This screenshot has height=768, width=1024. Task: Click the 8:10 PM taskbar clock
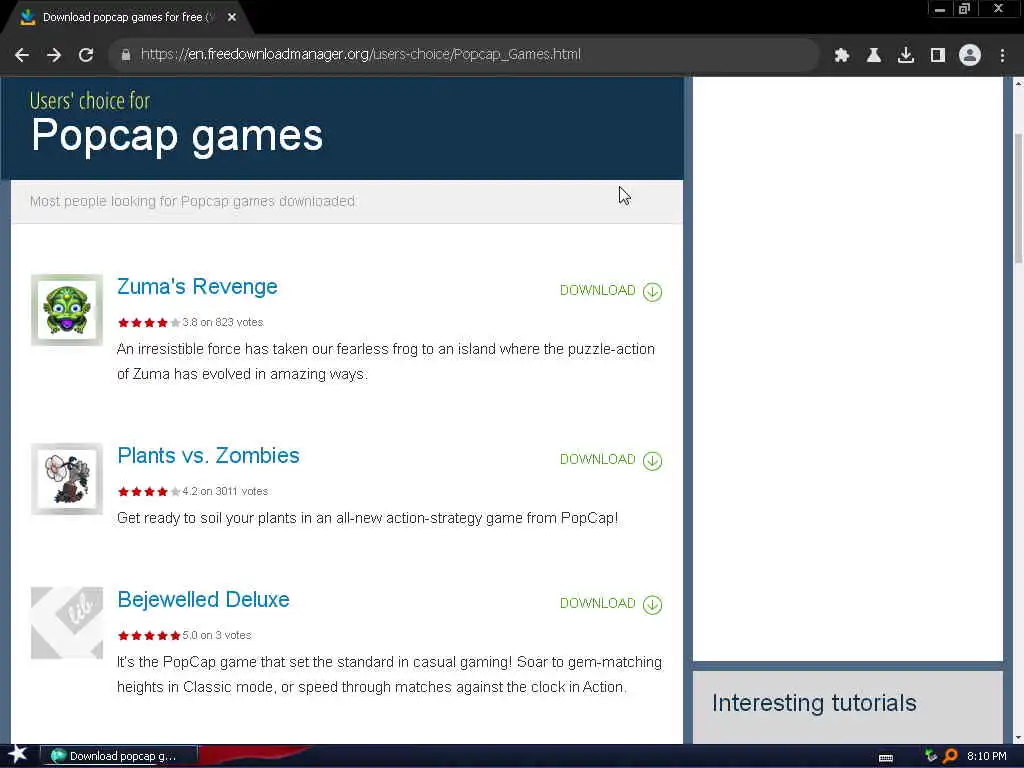pos(987,756)
